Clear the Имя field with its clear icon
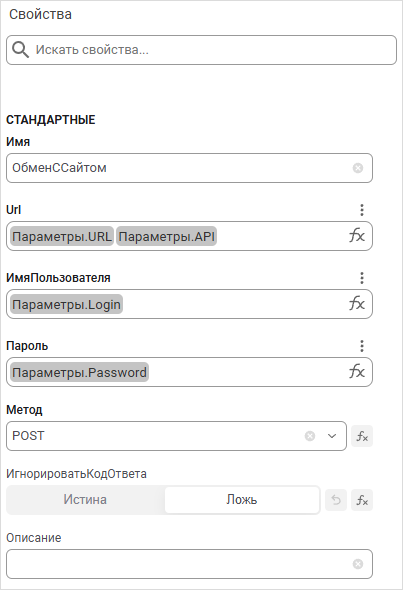This screenshot has width=403, height=590. (358, 168)
